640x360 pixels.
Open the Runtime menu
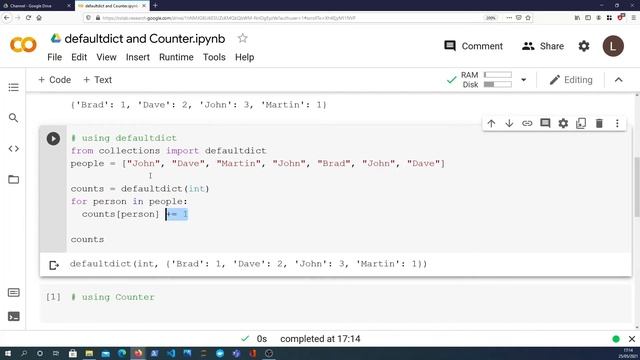point(176,57)
